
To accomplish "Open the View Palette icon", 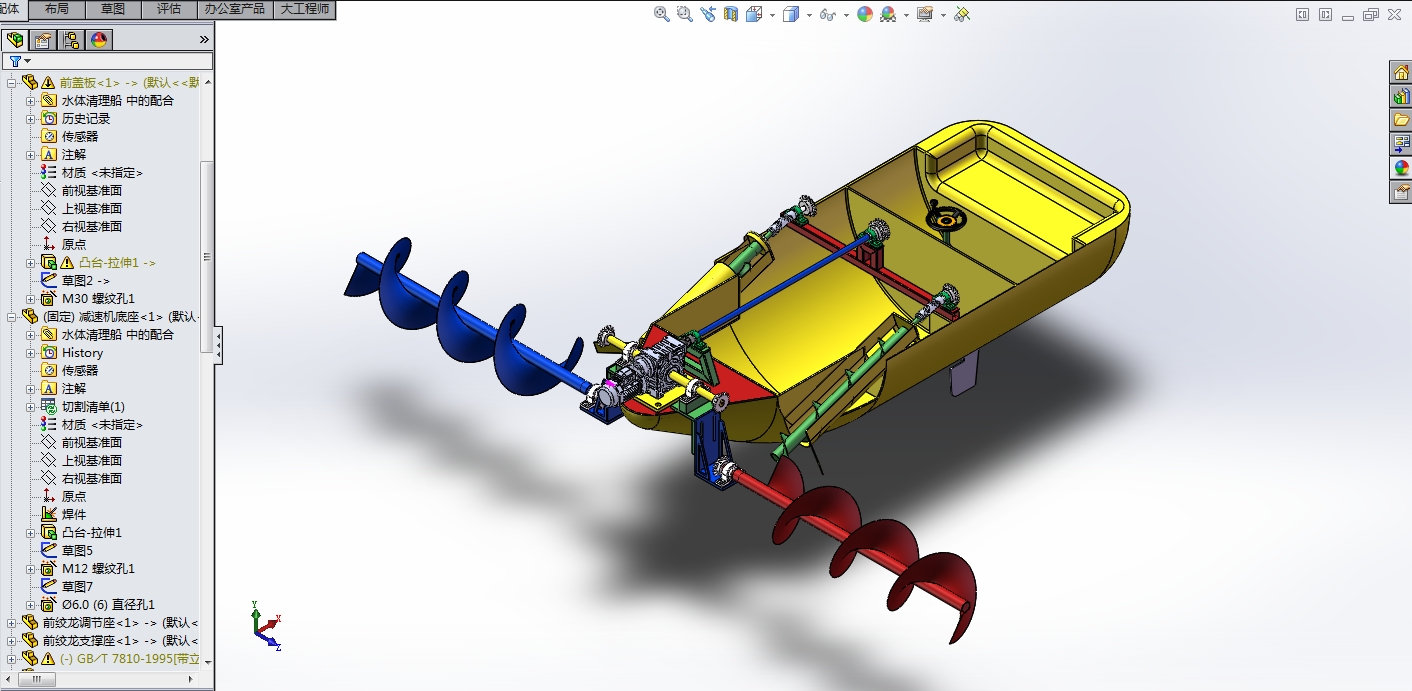I will point(1401,144).
